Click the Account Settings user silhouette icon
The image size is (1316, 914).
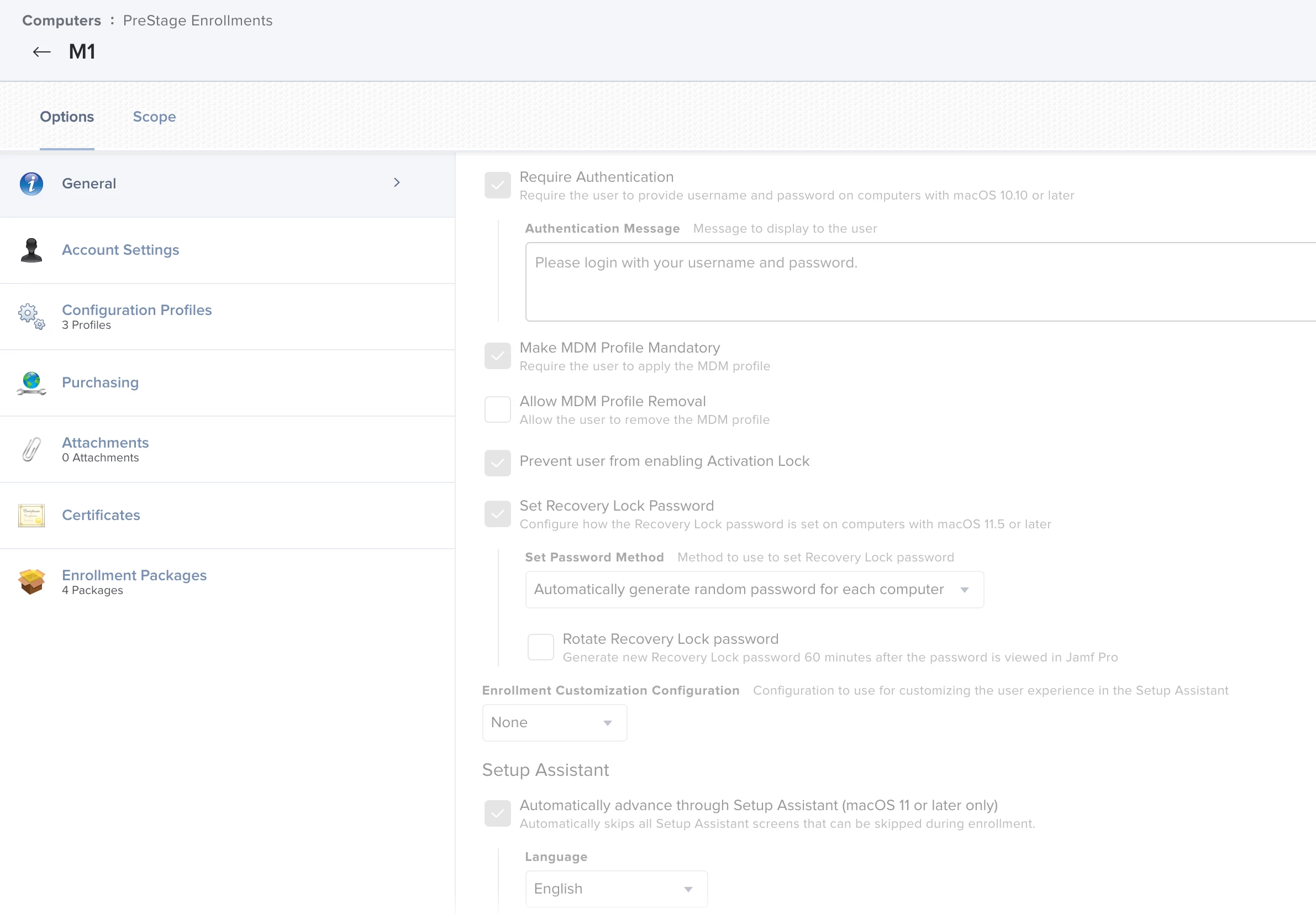click(31, 250)
